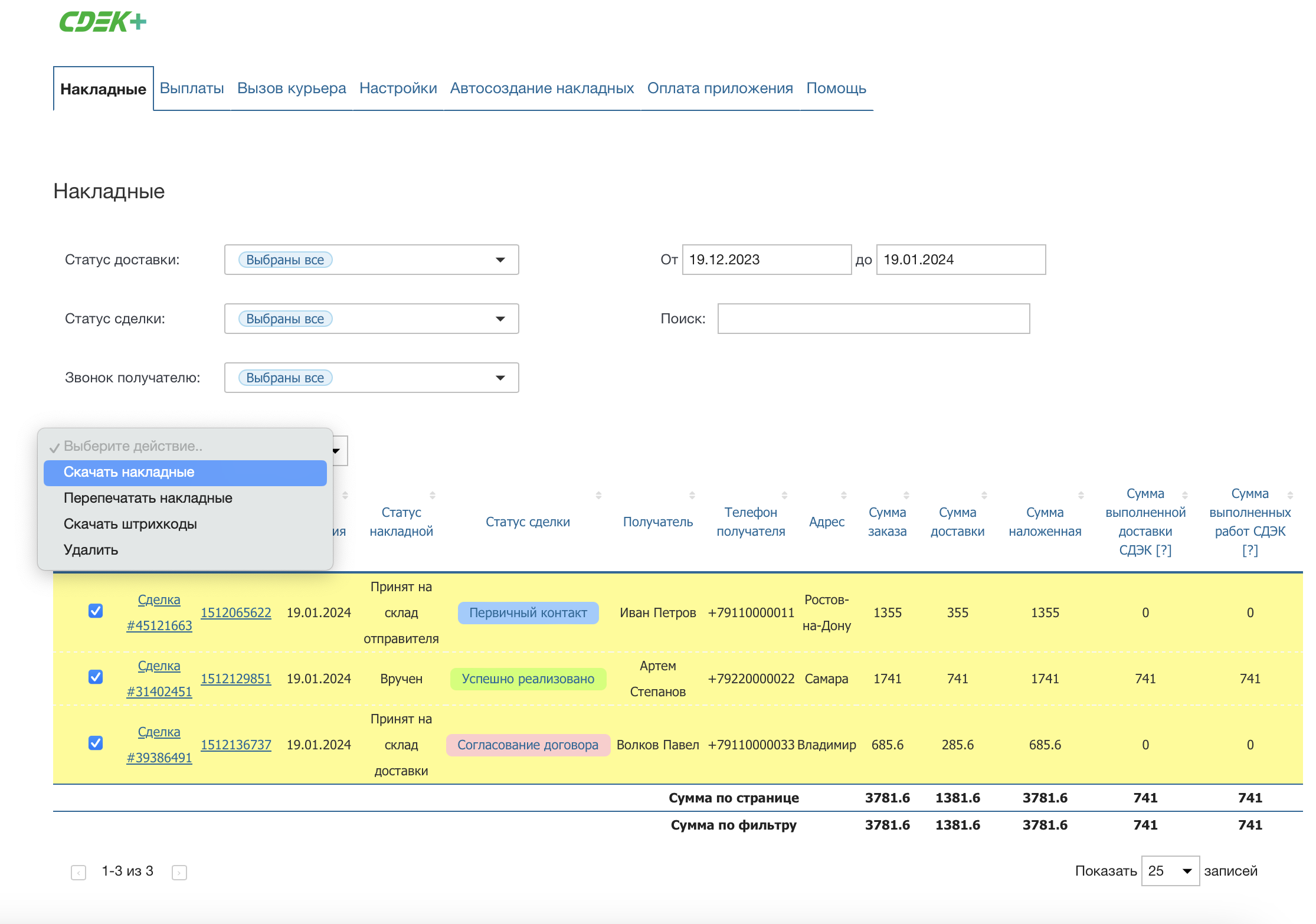Sort by Сумма наложенная column arrows
Screen dimensions: 1316x924
[x=1081, y=495]
